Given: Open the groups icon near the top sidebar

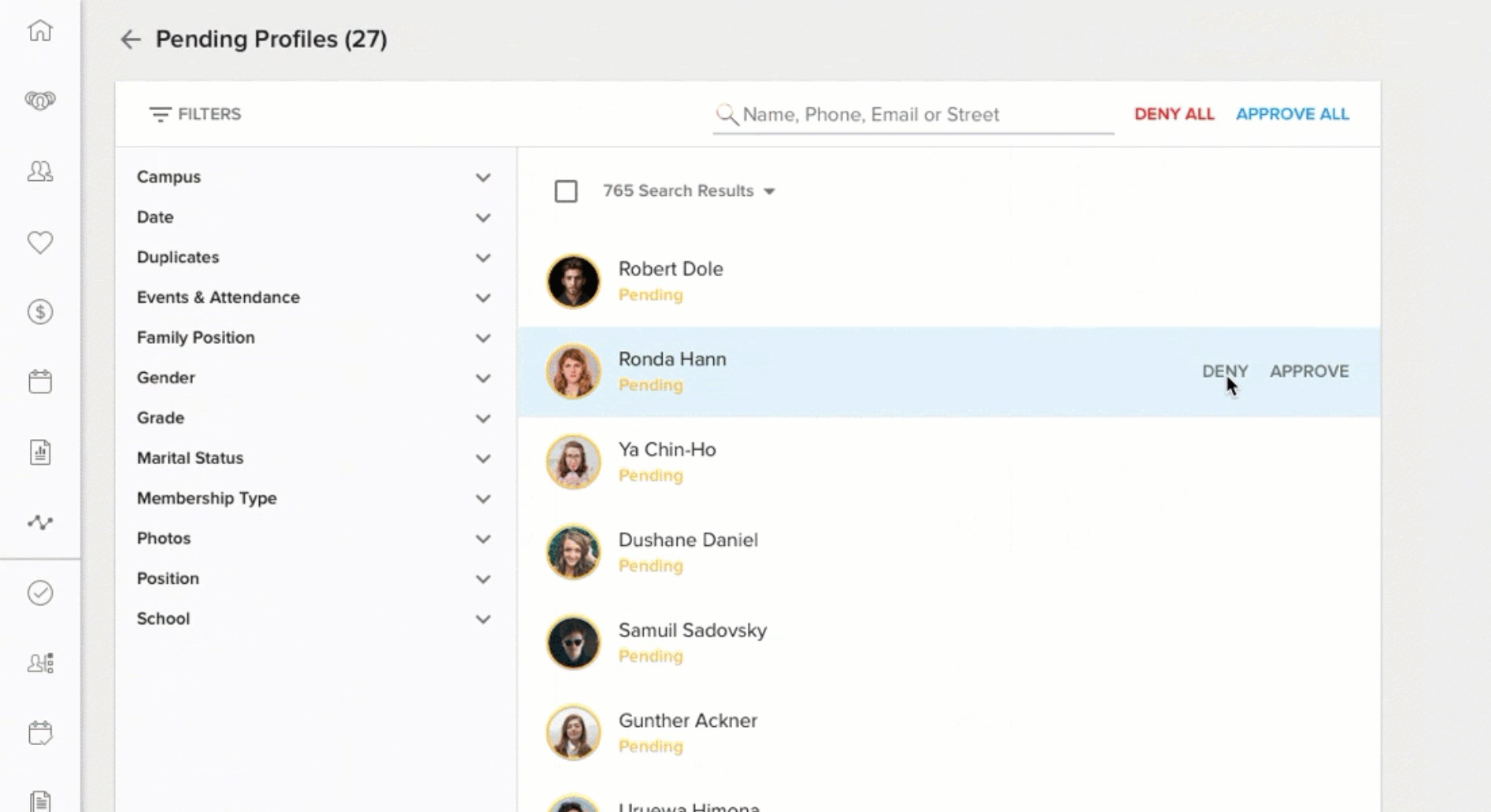Looking at the screenshot, I should click(x=39, y=100).
